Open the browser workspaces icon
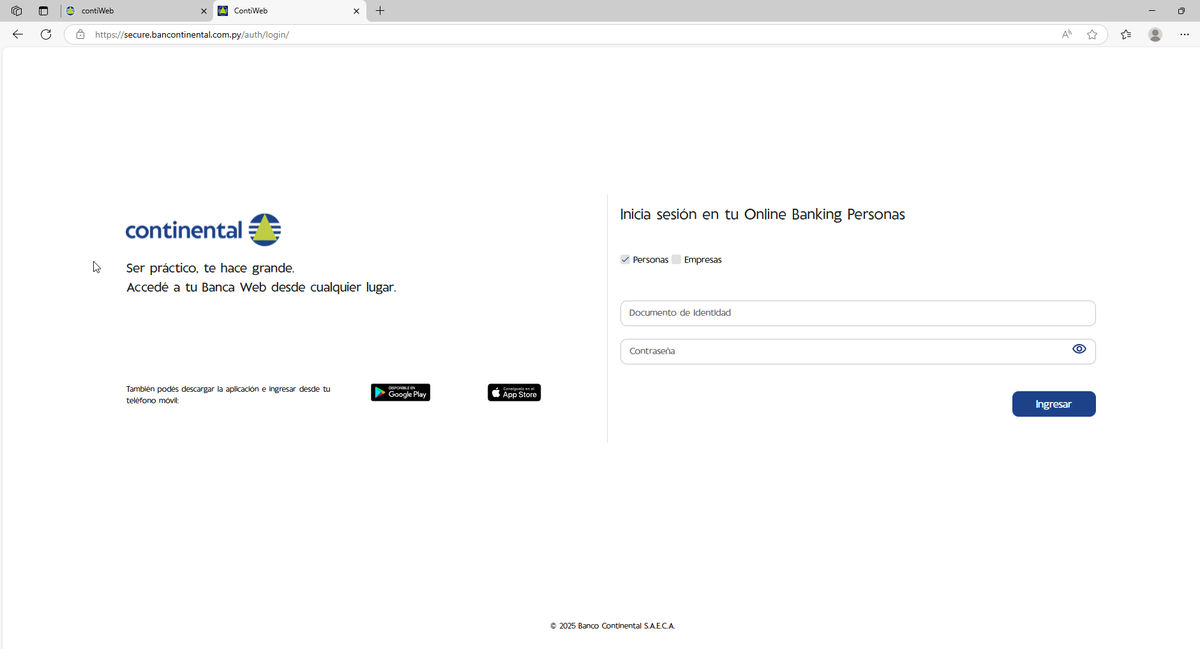The image size is (1200, 649). [x=17, y=11]
